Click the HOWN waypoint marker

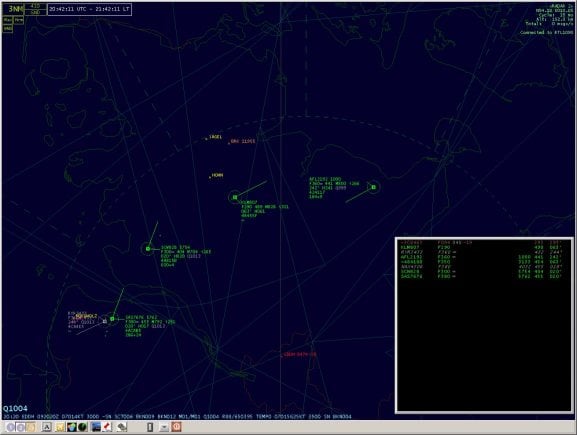[x=216, y=176]
